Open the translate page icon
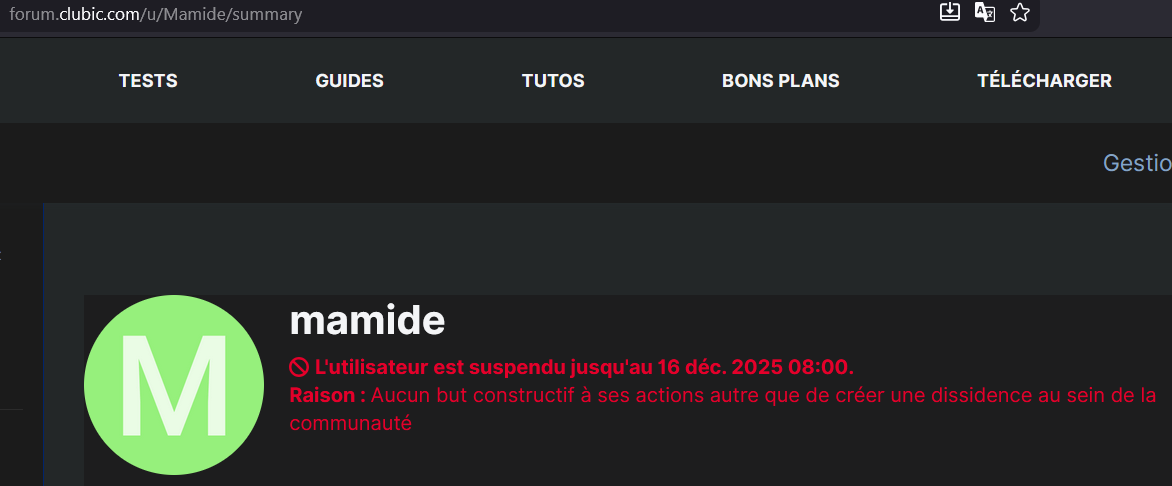1172x486 pixels. (985, 12)
